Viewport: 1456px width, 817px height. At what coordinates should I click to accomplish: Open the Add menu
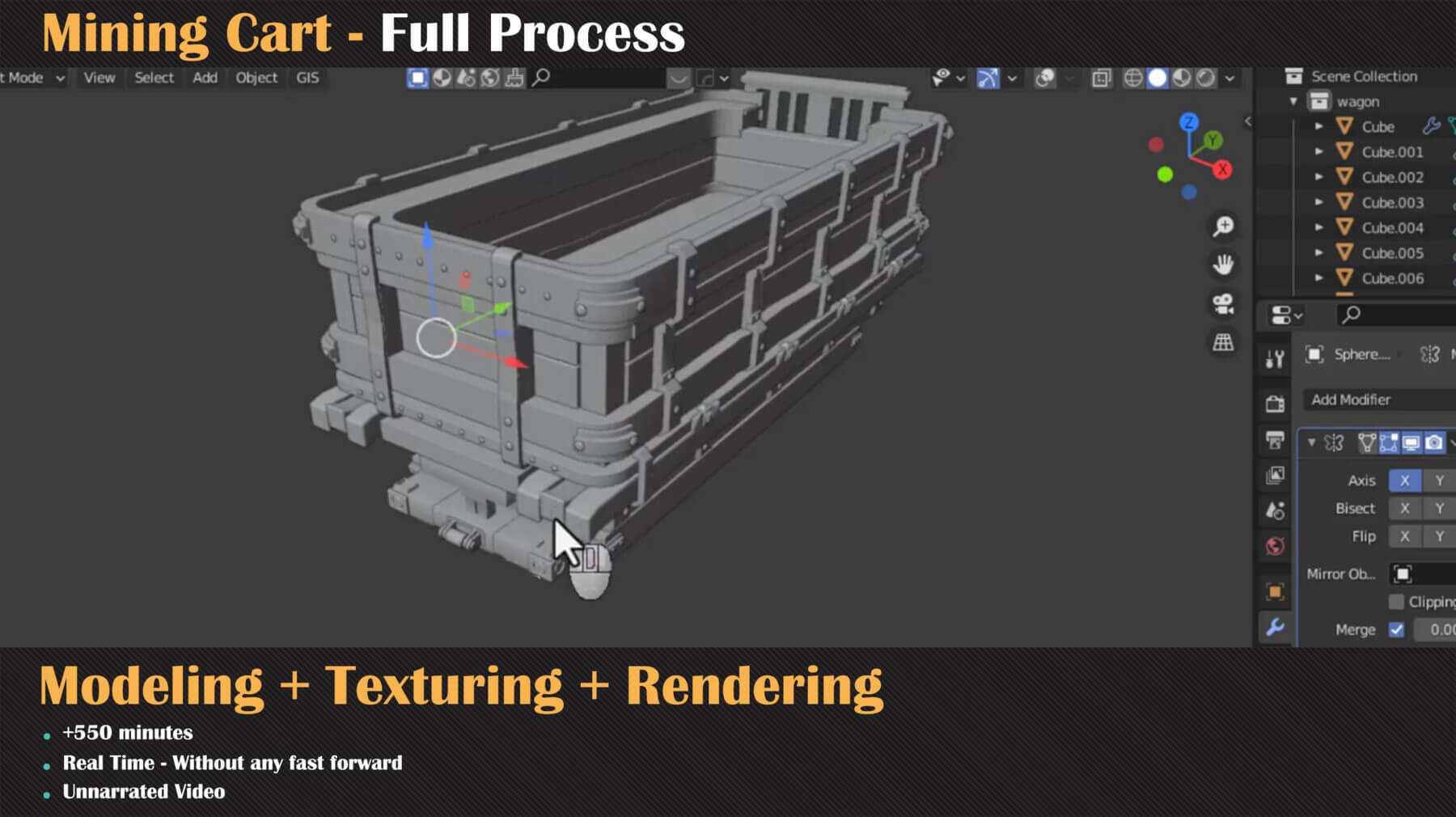[x=205, y=78]
